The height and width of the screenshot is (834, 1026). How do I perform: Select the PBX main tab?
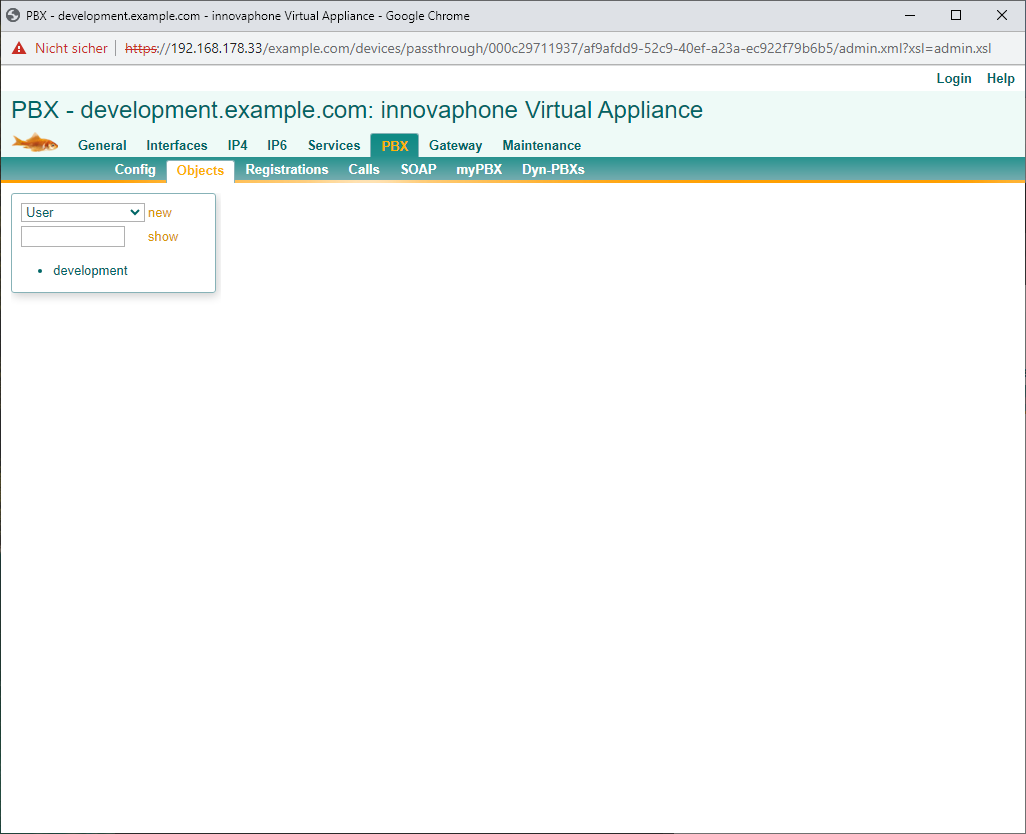click(x=395, y=146)
